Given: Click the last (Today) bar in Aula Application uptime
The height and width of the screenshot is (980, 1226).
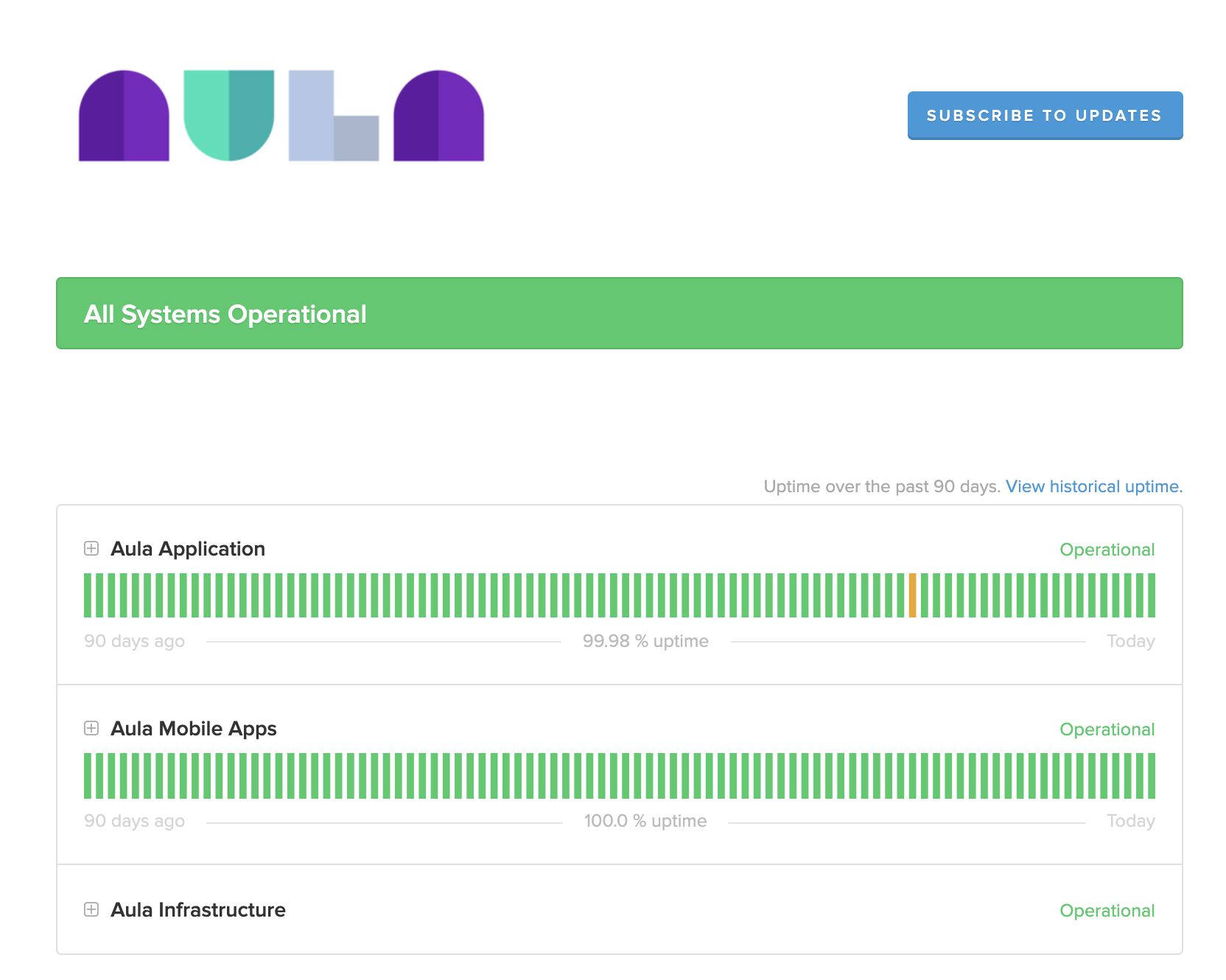Looking at the screenshot, I should click(x=1151, y=595).
